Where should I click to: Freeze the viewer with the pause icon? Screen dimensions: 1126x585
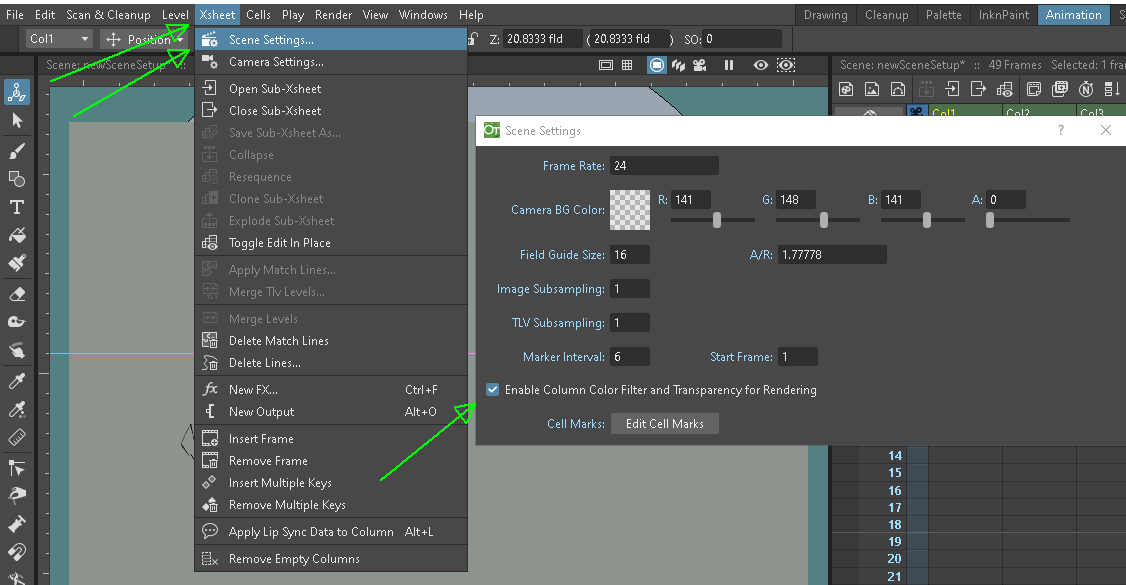coord(730,65)
